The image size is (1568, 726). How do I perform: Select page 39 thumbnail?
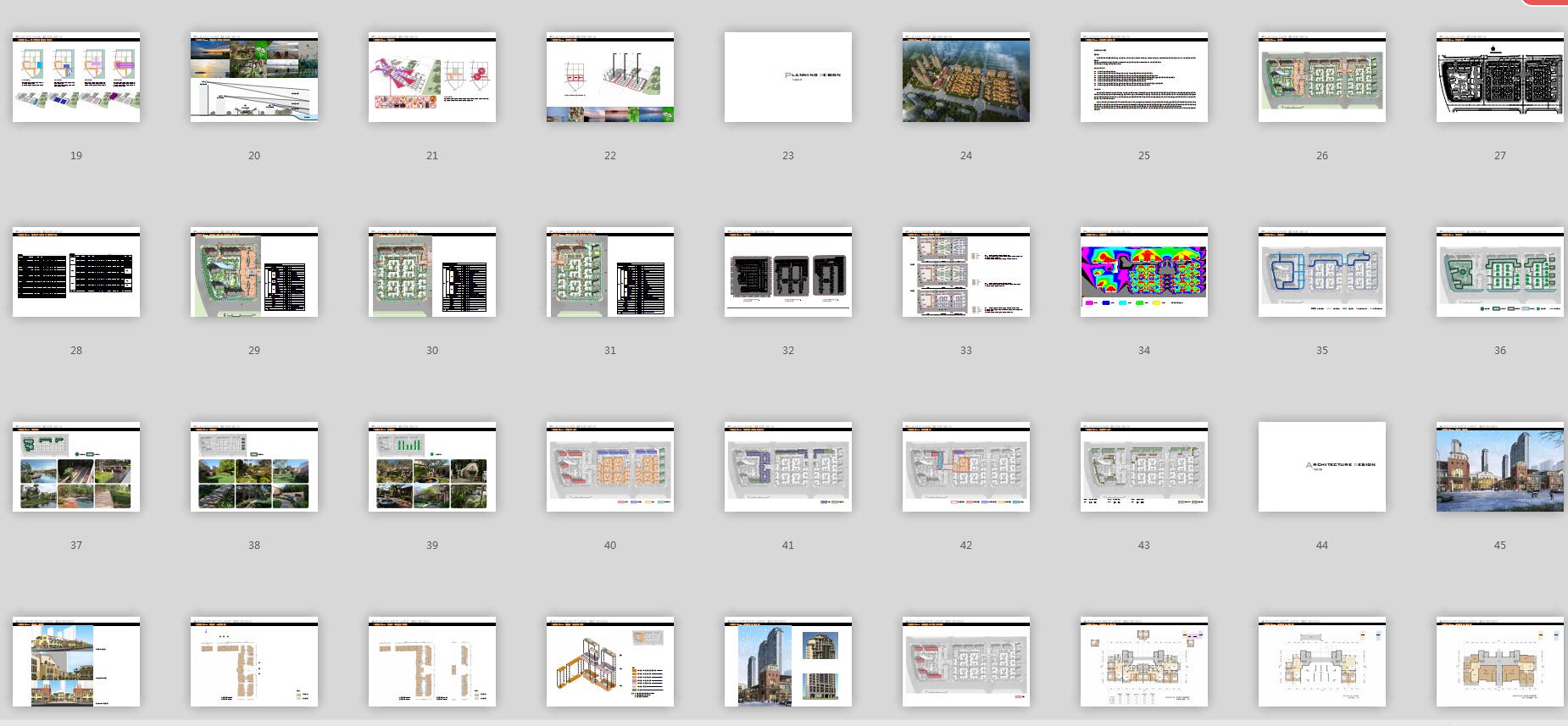click(x=432, y=467)
